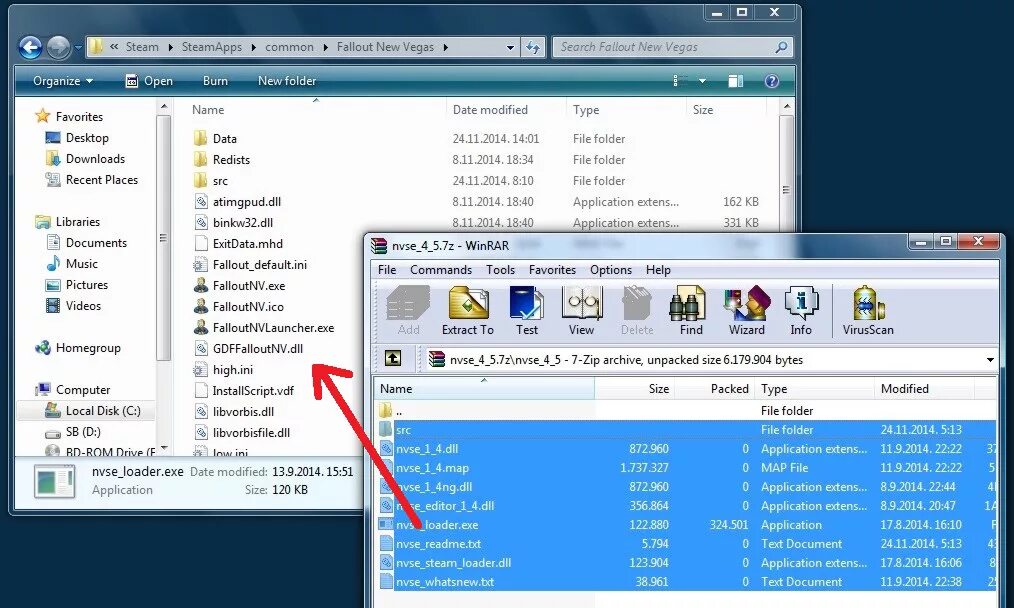The image size is (1014, 608).
Task: Select Music under Libraries
Action: pyautogui.click(x=72, y=264)
